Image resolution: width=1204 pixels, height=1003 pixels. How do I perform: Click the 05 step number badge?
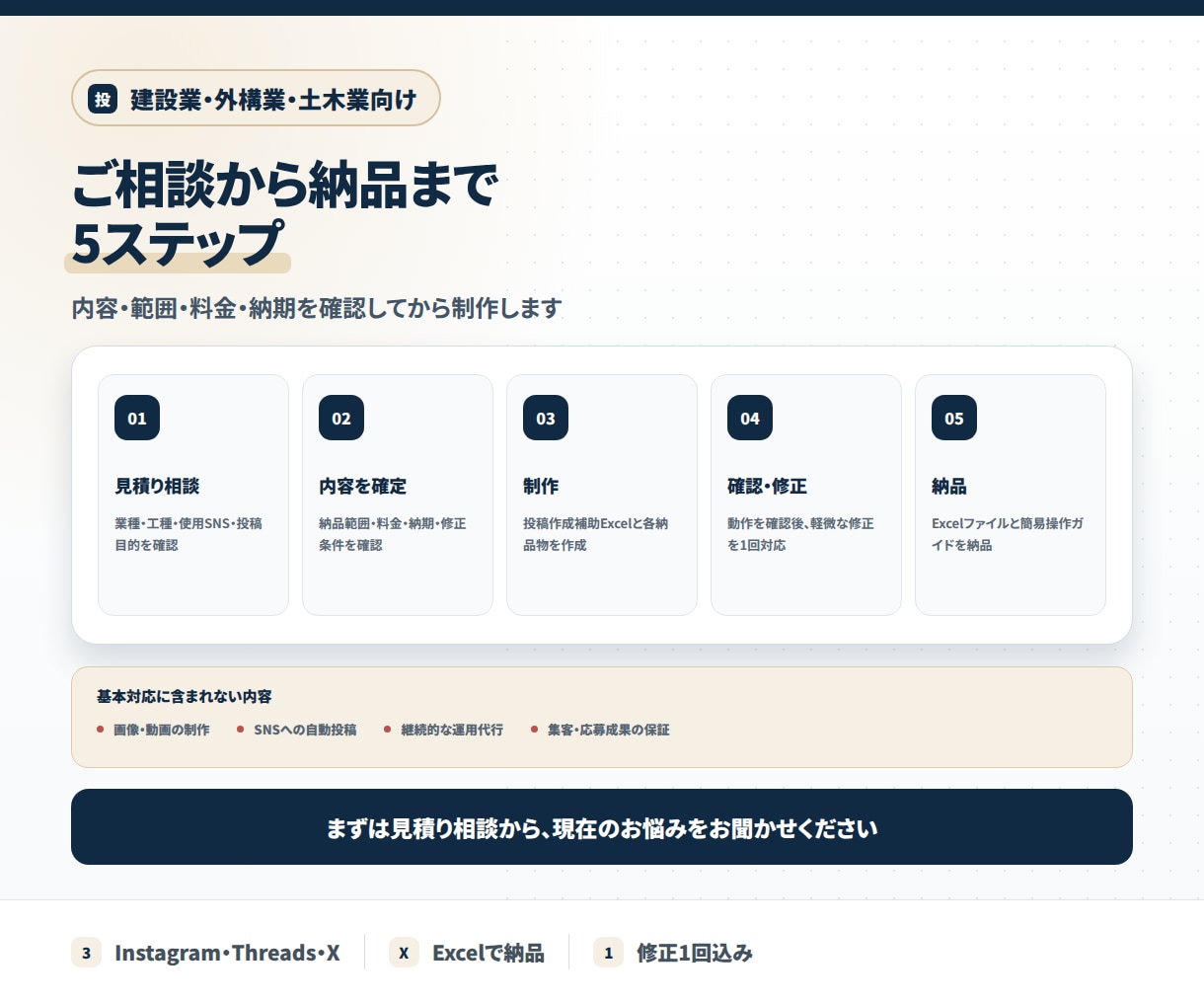954,418
